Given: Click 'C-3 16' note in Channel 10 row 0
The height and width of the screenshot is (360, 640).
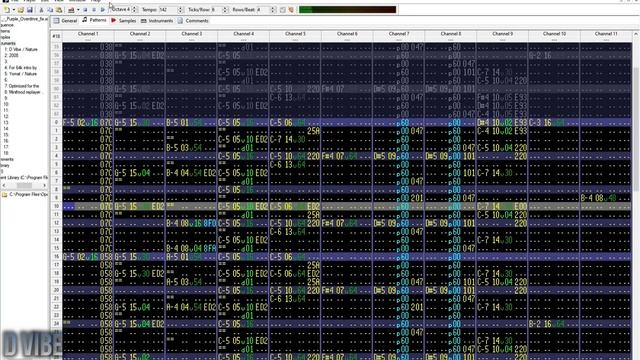Looking at the screenshot, I should point(540,122).
